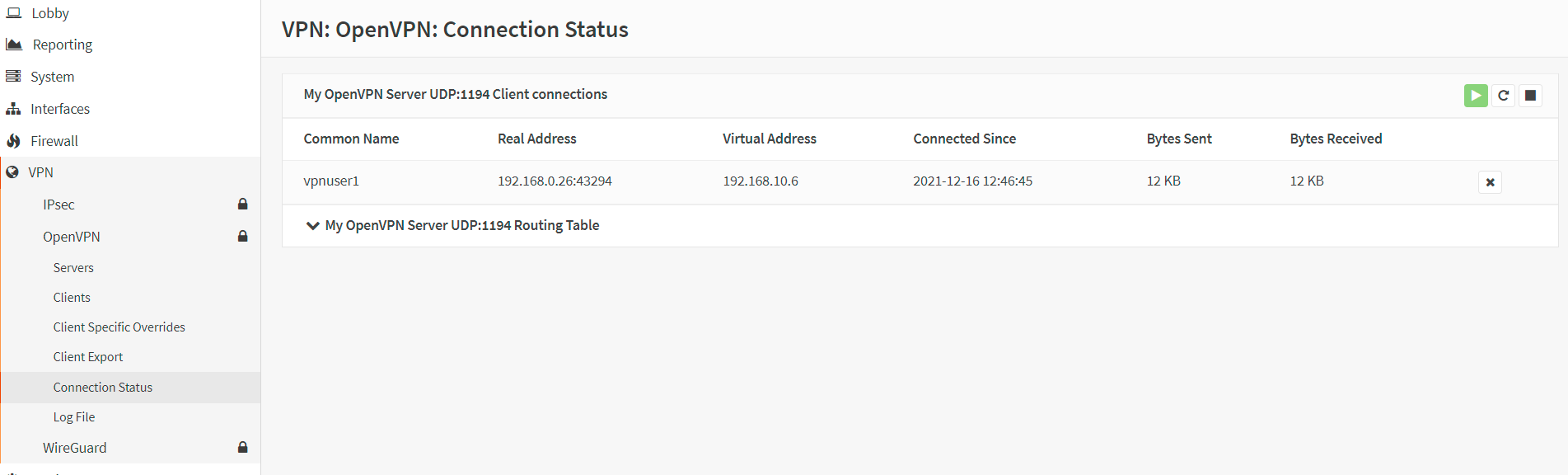The width and height of the screenshot is (1568, 475).
Task: Kill vpnuser1's connection with the x button
Action: point(1490,181)
